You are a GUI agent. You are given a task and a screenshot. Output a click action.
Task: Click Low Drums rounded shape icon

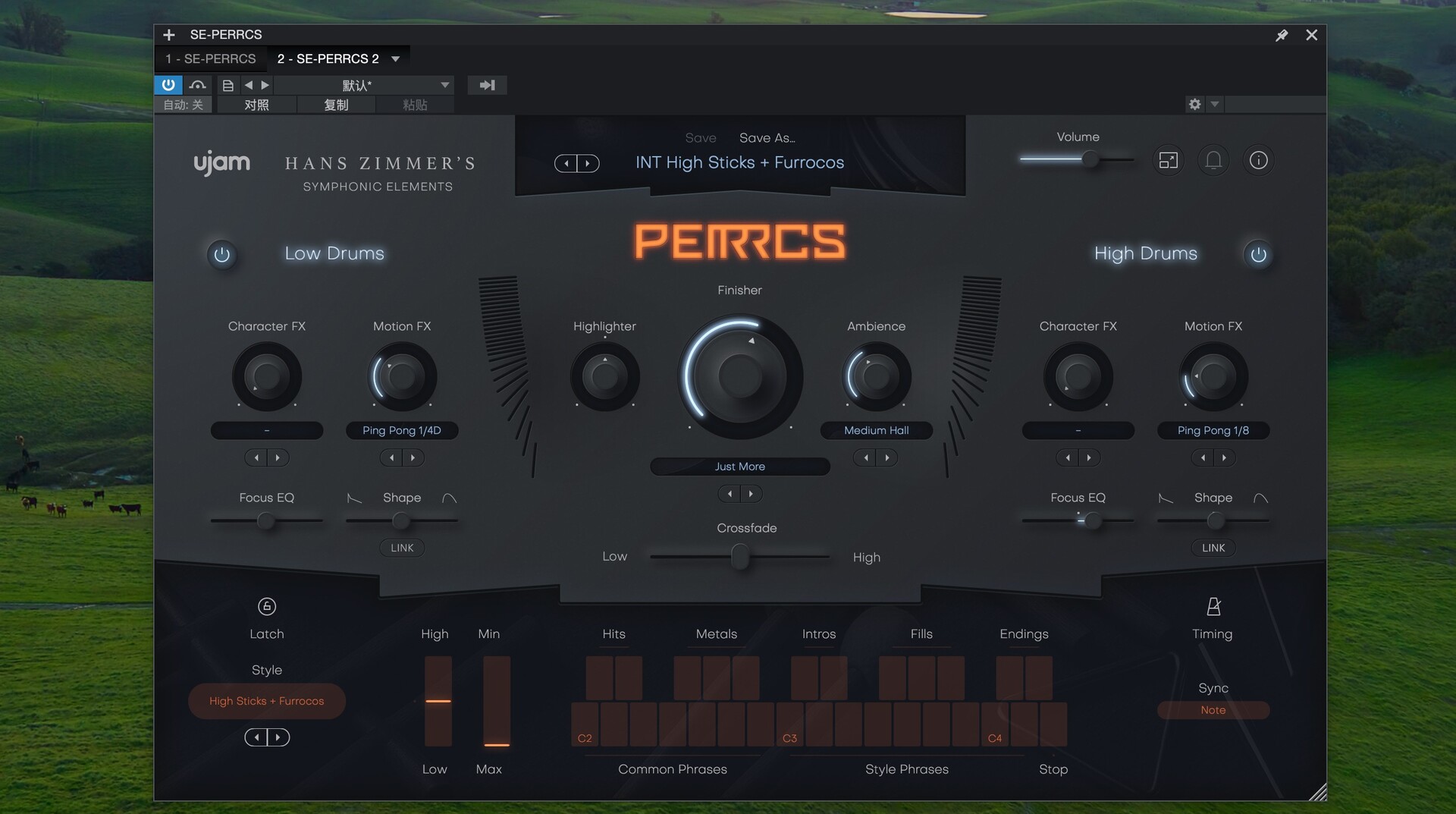pyautogui.click(x=449, y=498)
